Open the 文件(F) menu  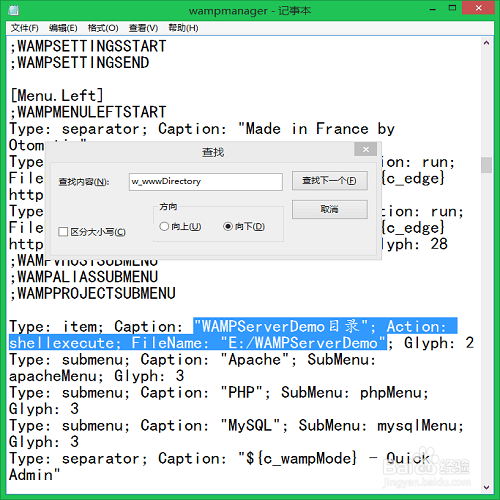pos(25,28)
